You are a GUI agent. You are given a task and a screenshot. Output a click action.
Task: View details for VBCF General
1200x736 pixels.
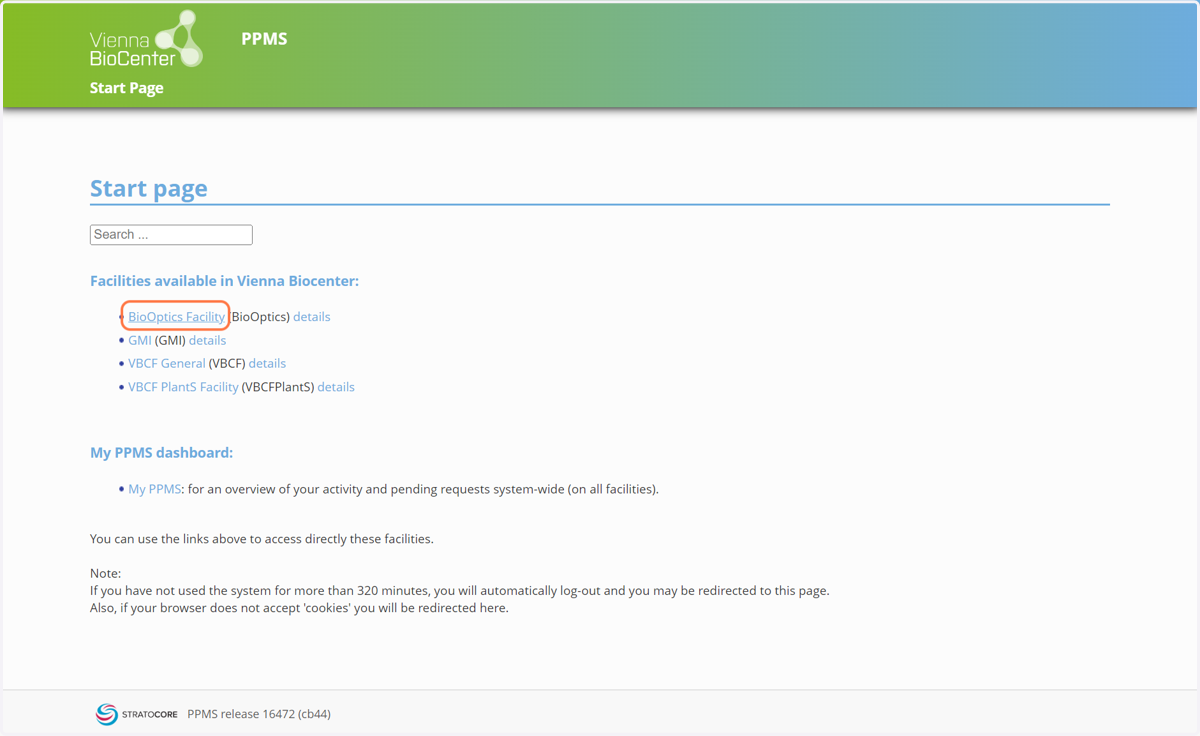(x=267, y=363)
